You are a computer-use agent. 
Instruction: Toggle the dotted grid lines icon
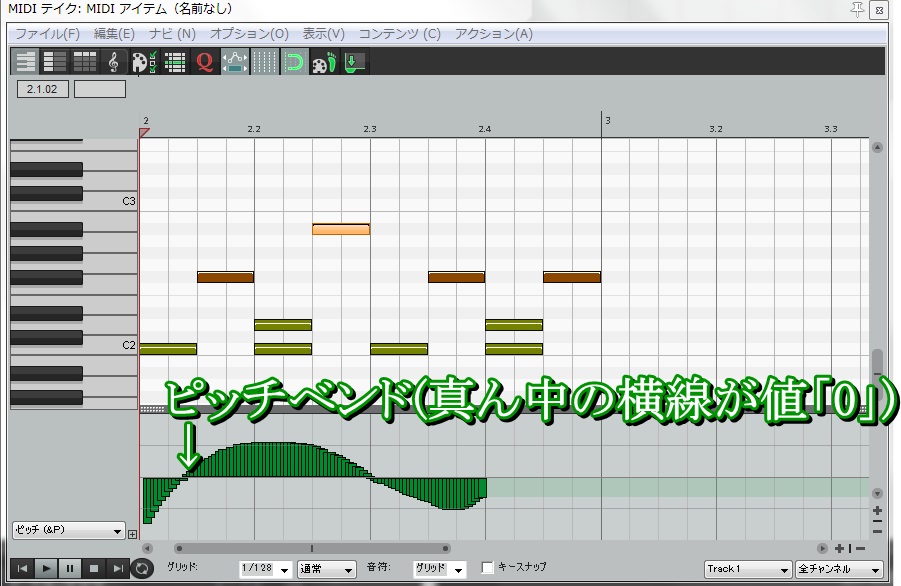(x=264, y=62)
